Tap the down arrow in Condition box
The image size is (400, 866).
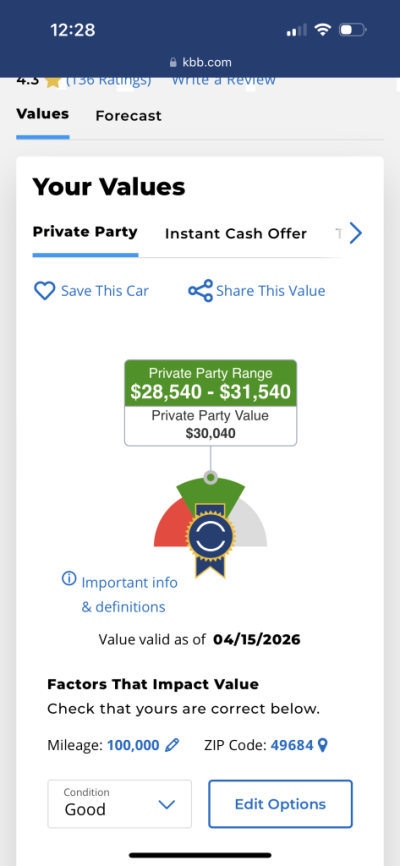point(166,804)
